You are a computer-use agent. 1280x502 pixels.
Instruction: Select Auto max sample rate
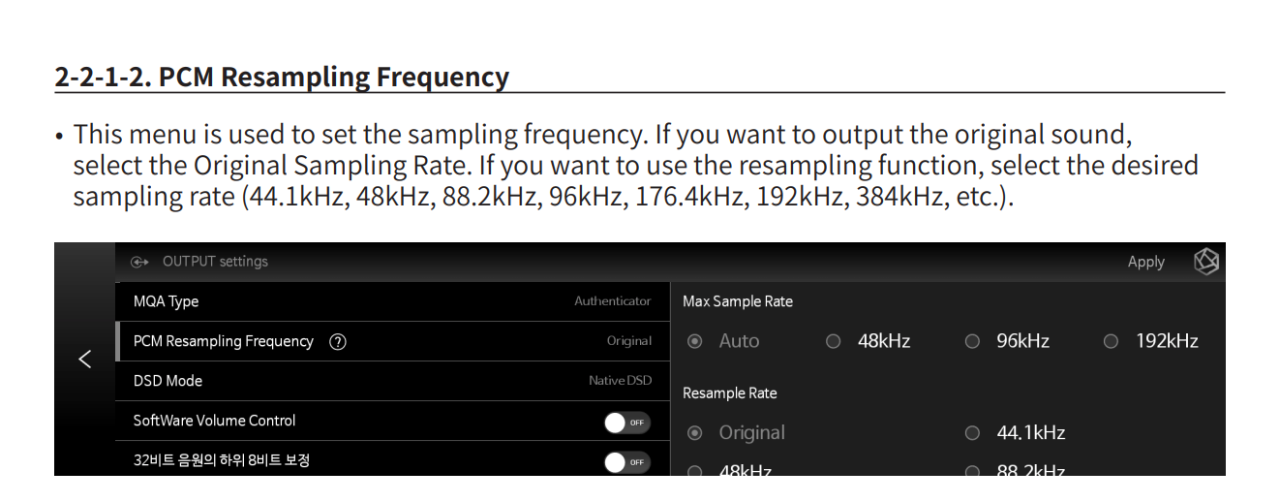tap(723, 341)
